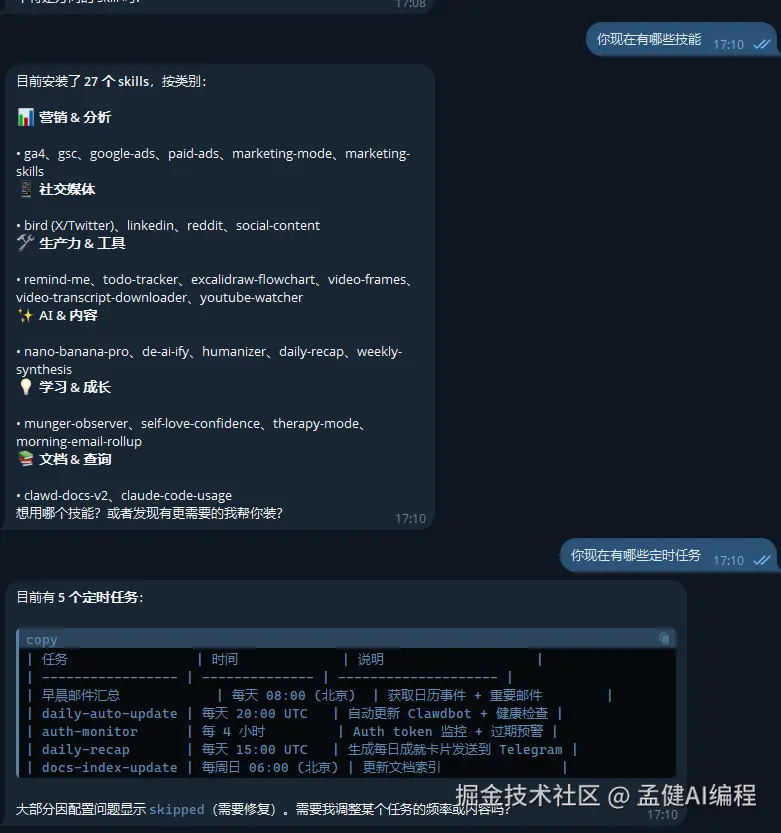Click the 17:10 timestamp under the skills list

coord(410,518)
